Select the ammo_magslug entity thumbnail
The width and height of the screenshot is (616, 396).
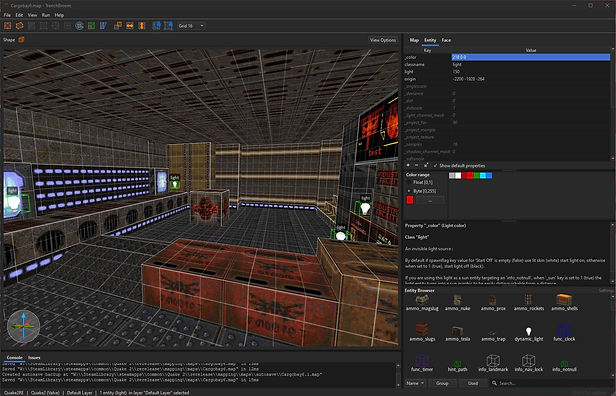point(422,302)
